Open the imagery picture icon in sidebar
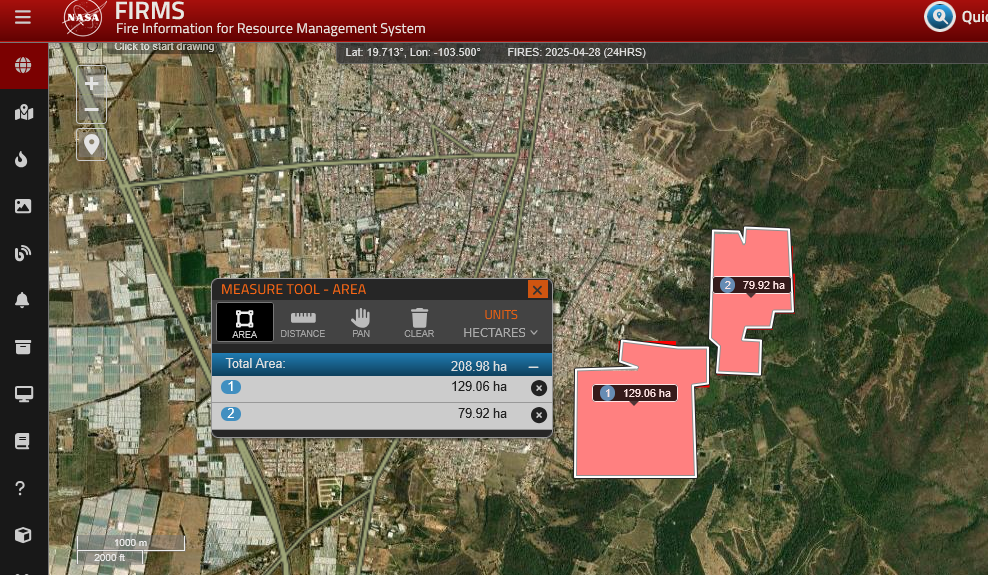The width and height of the screenshot is (988, 575). click(23, 206)
